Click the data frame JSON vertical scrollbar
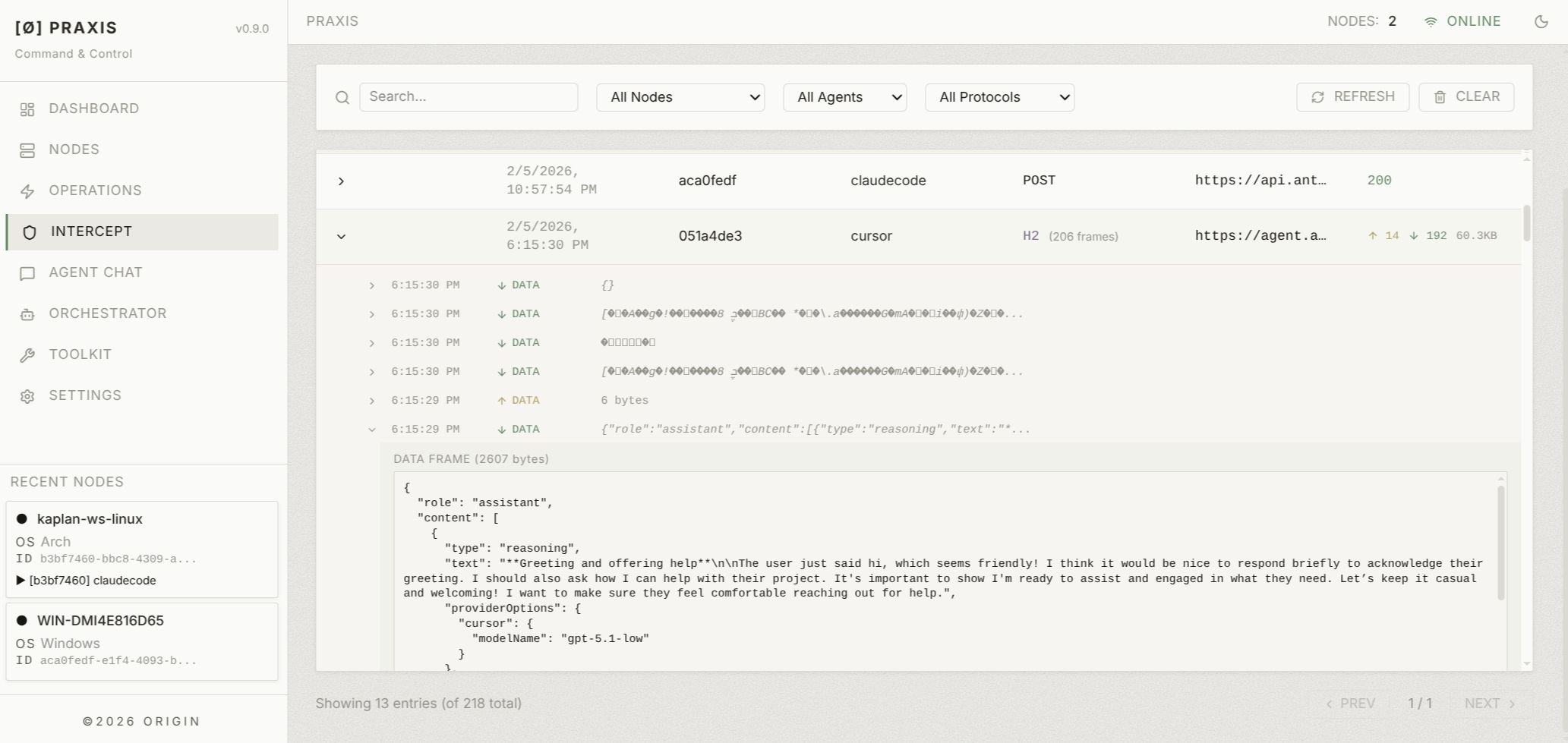Viewport: 1568px width, 743px height. [1500, 543]
